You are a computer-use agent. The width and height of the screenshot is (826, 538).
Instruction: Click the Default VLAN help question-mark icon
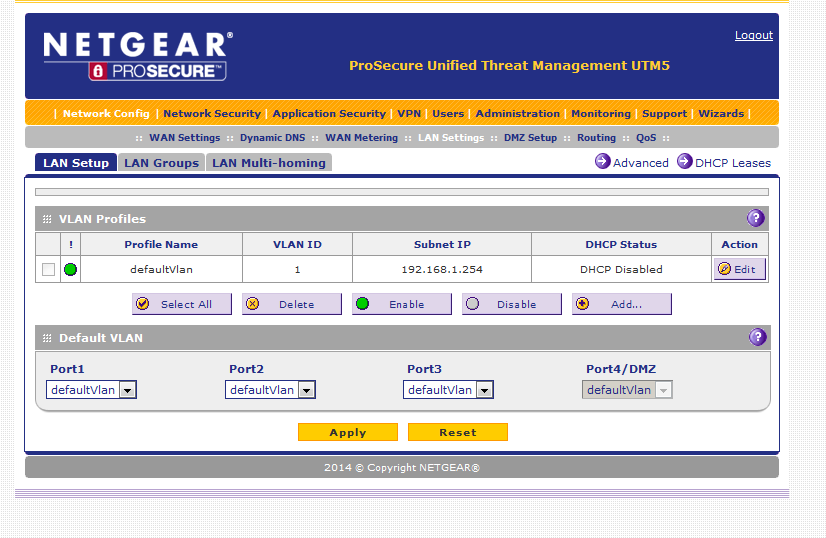pyautogui.click(x=757, y=337)
